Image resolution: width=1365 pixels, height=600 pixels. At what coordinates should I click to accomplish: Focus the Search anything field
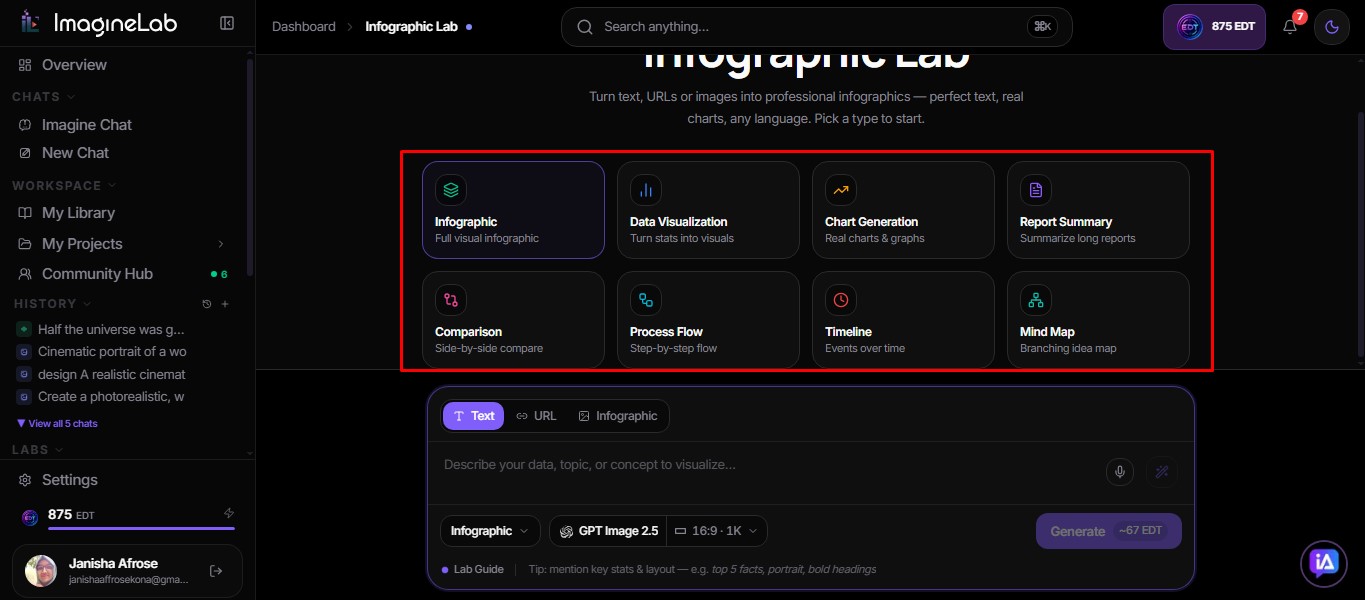[816, 27]
